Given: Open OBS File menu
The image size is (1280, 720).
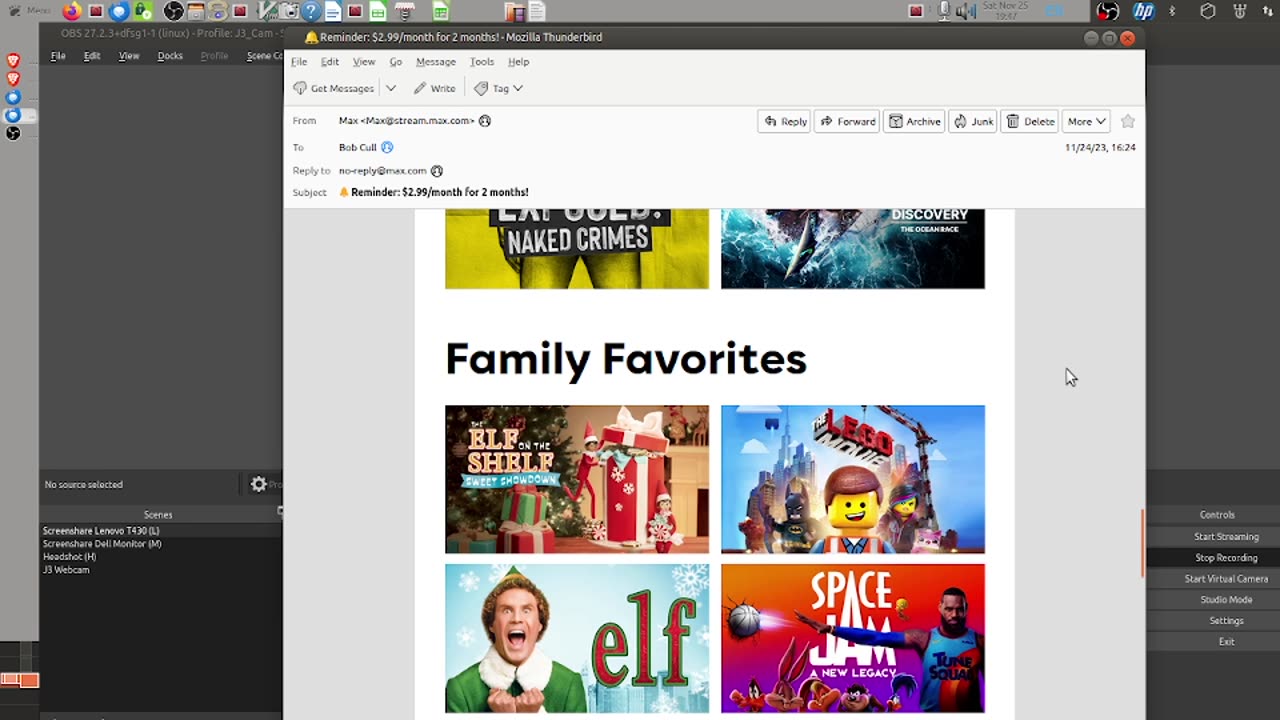Looking at the screenshot, I should (x=58, y=56).
